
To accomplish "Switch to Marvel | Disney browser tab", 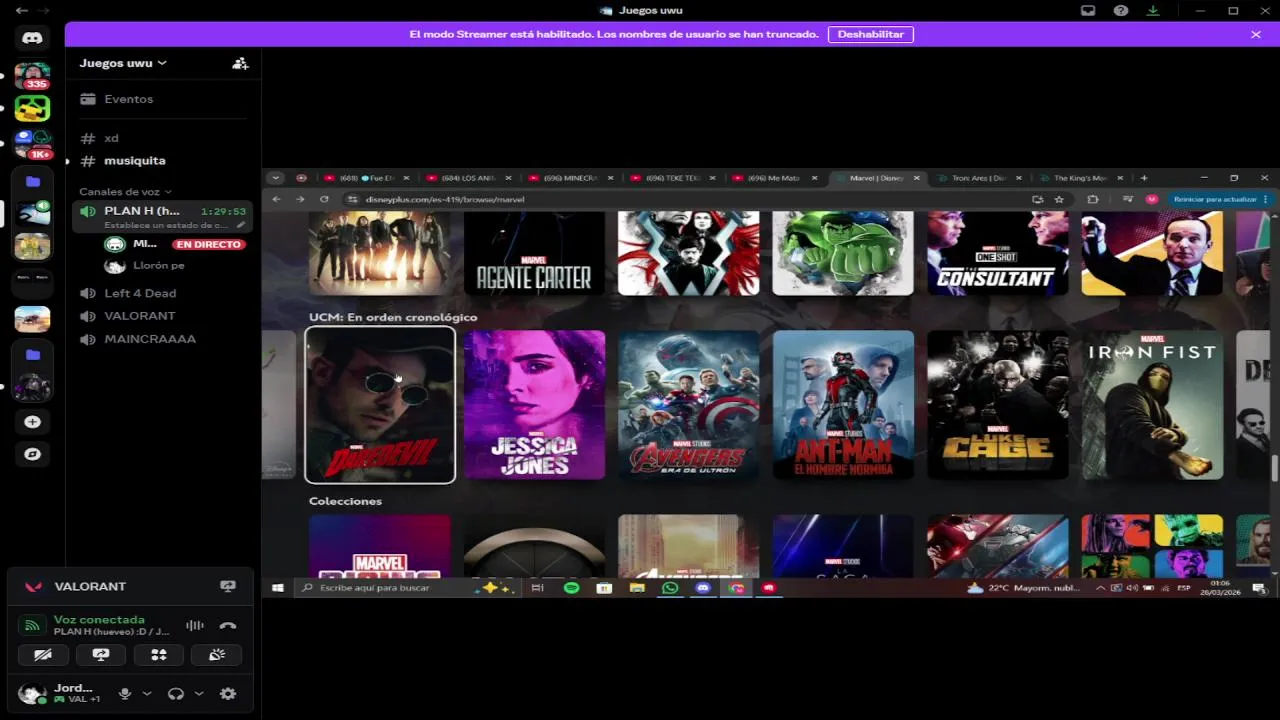I will (x=877, y=178).
